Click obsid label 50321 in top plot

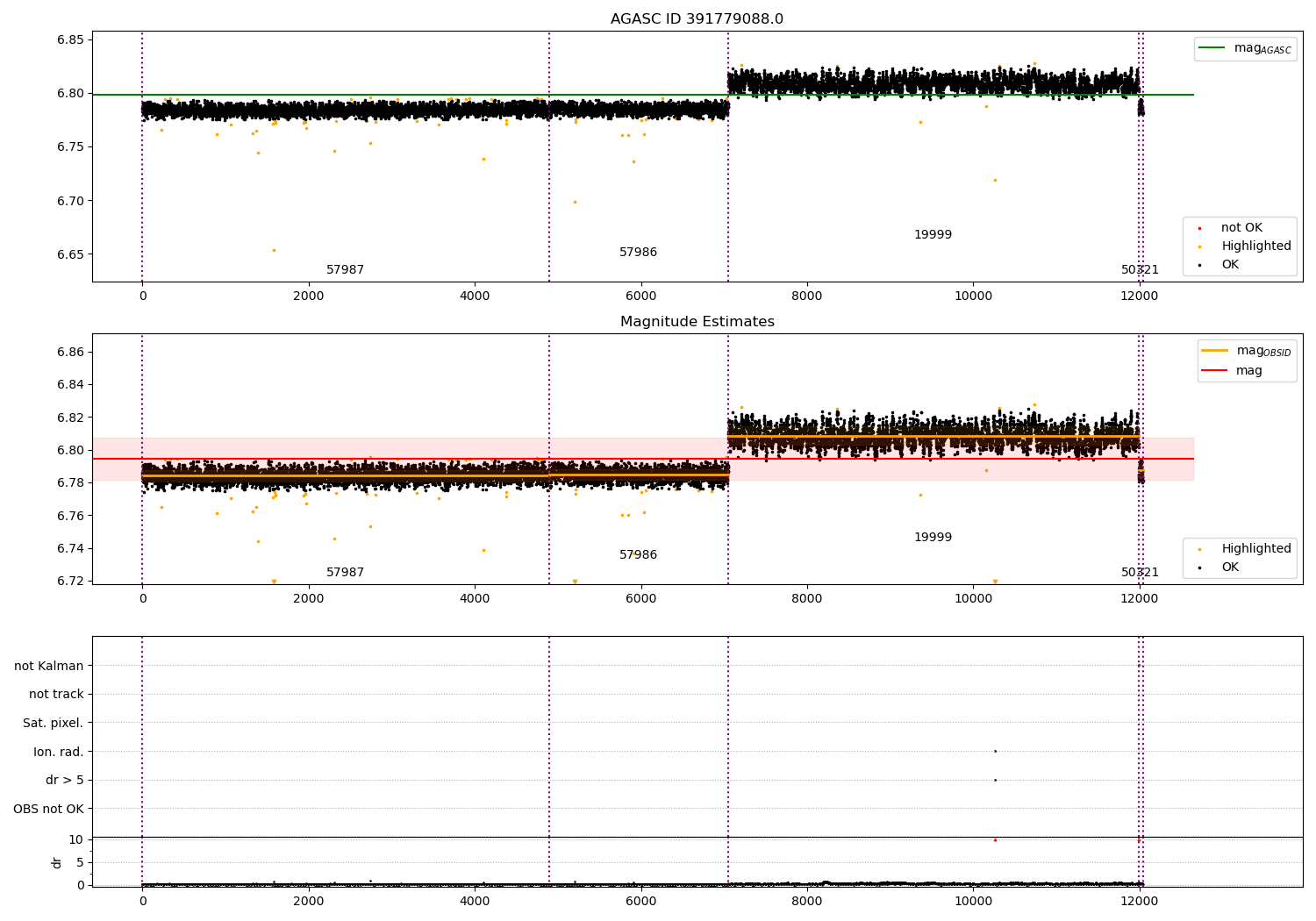click(x=1140, y=270)
